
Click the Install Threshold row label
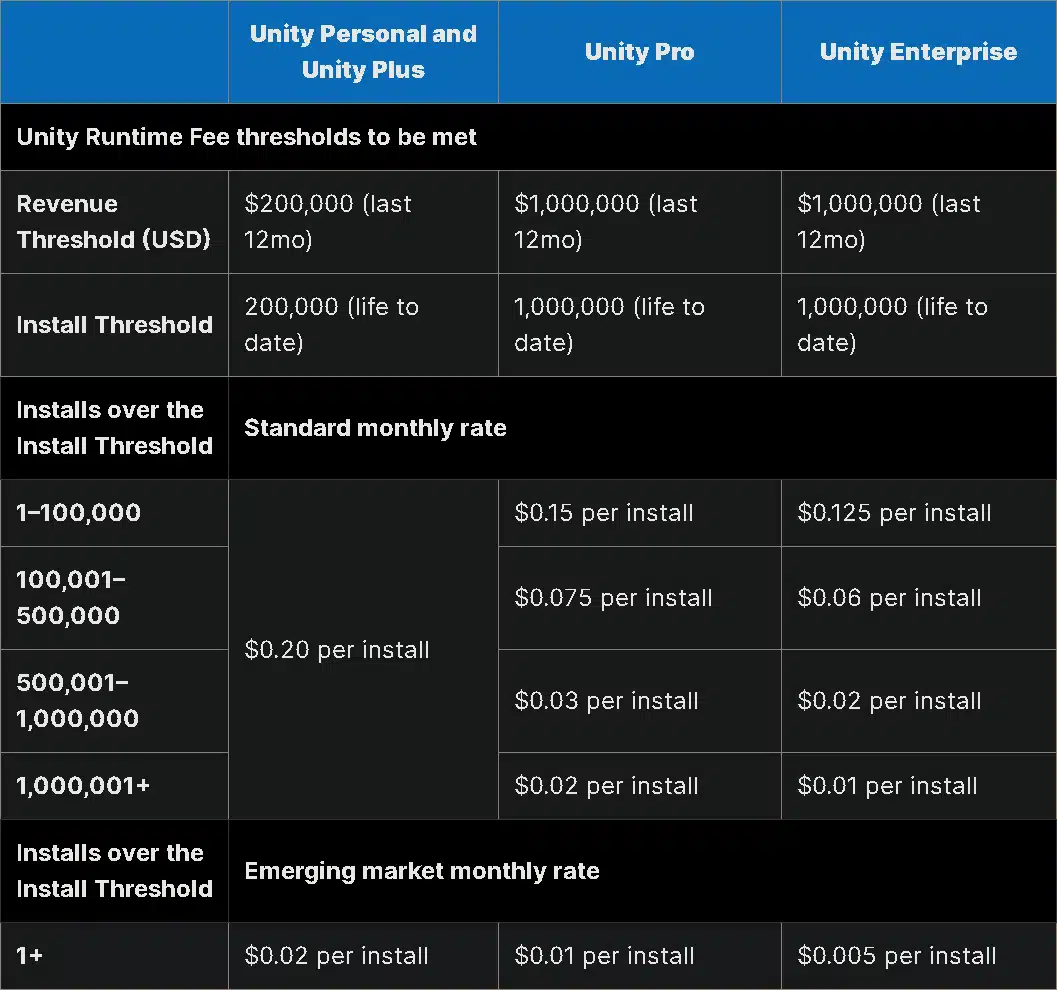click(115, 325)
